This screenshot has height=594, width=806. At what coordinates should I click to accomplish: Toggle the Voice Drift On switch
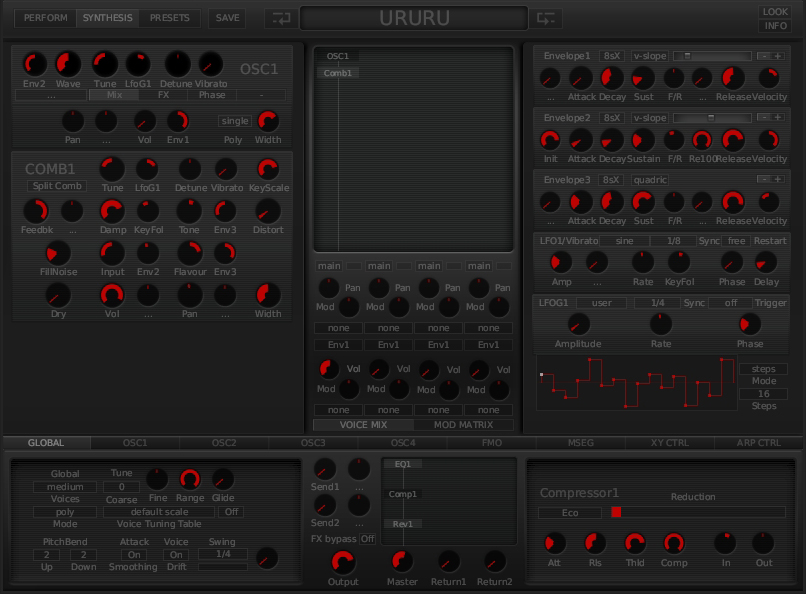pyautogui.click(x=176, y=555)
